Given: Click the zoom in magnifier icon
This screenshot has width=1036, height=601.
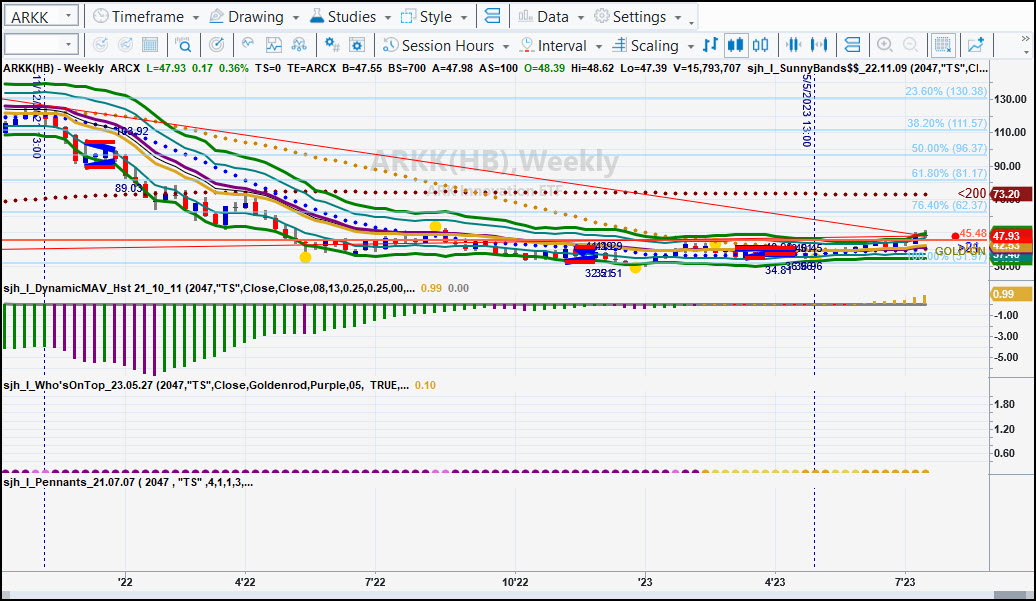Looking at the screenshot, I should point(885,45).
